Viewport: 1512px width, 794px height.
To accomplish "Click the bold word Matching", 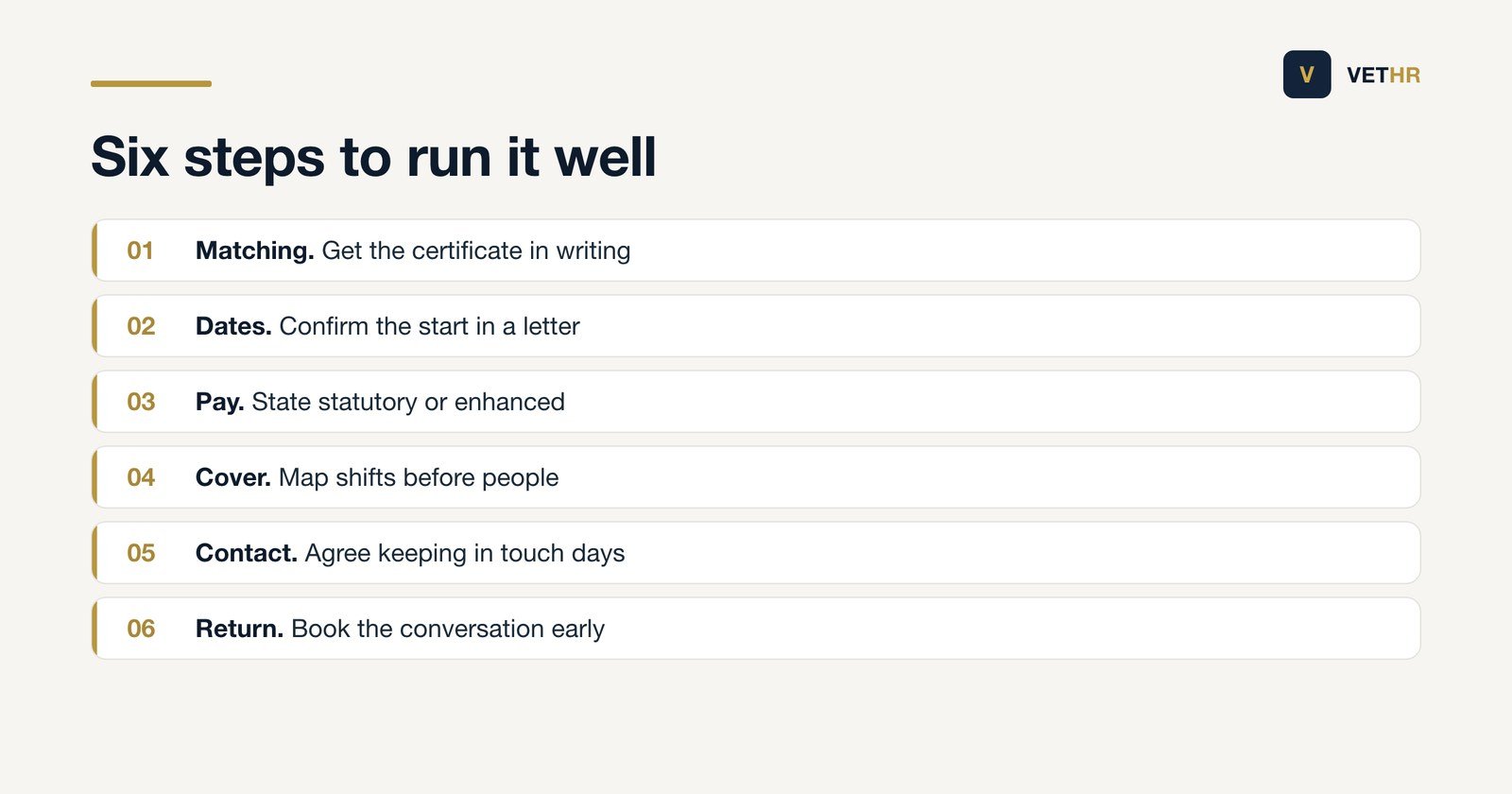I will coord(254,250).
